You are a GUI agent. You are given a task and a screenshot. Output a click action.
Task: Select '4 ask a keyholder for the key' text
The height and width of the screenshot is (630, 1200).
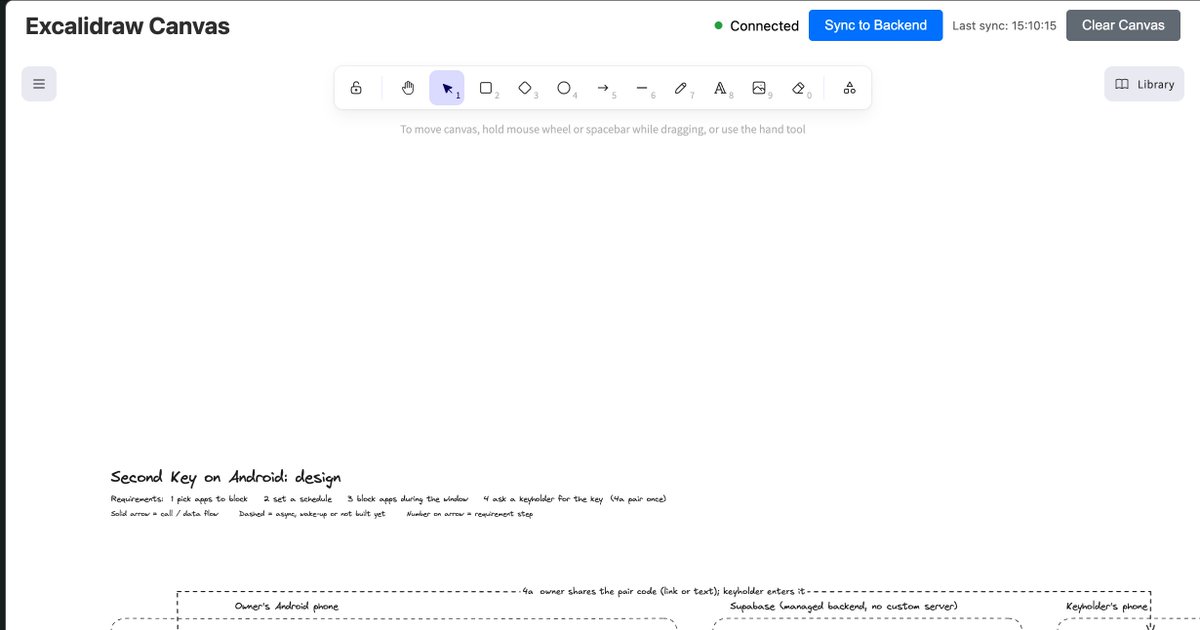click(543, 498)
